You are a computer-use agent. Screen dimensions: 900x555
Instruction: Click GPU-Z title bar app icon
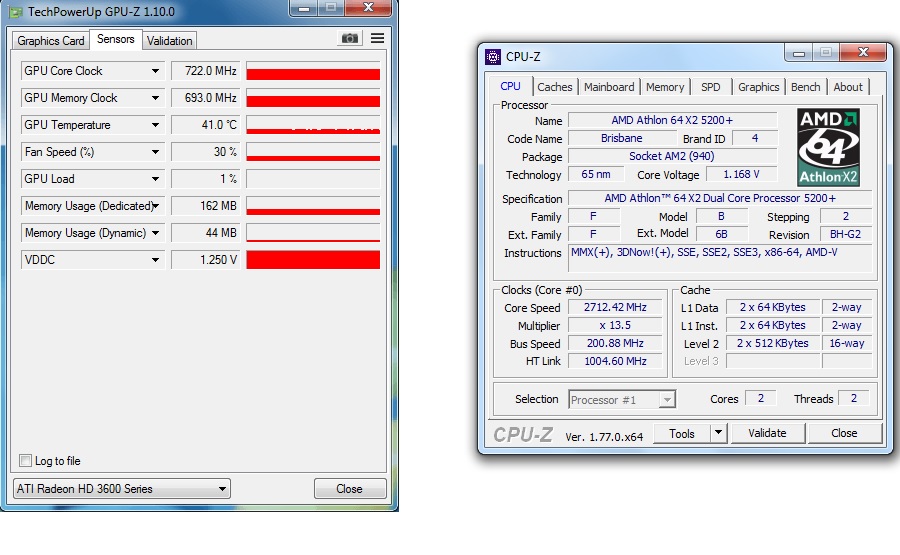click(15, 11)
